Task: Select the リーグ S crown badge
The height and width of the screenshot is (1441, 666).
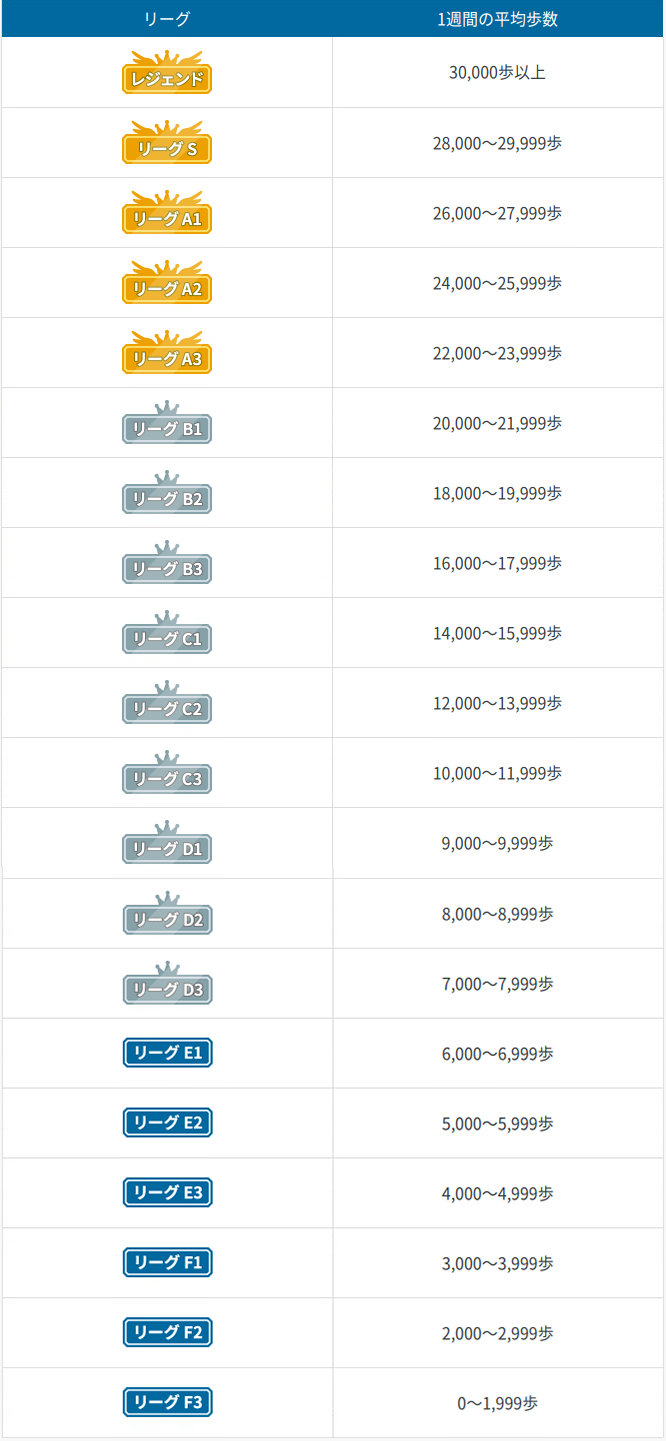Action: 167,143
